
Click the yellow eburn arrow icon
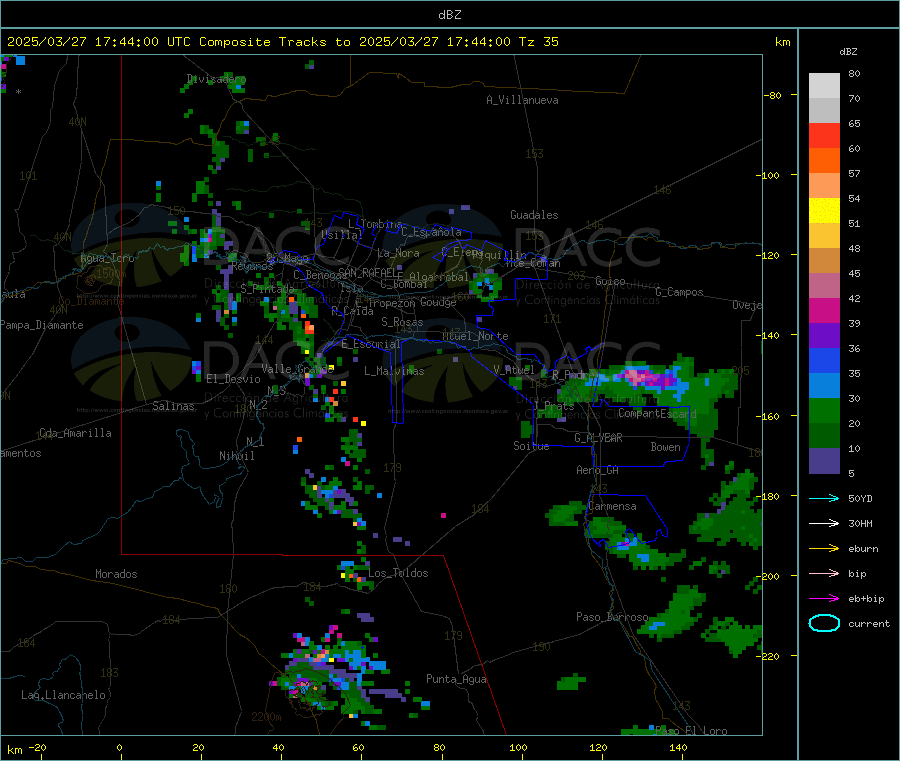coord(824,548)
